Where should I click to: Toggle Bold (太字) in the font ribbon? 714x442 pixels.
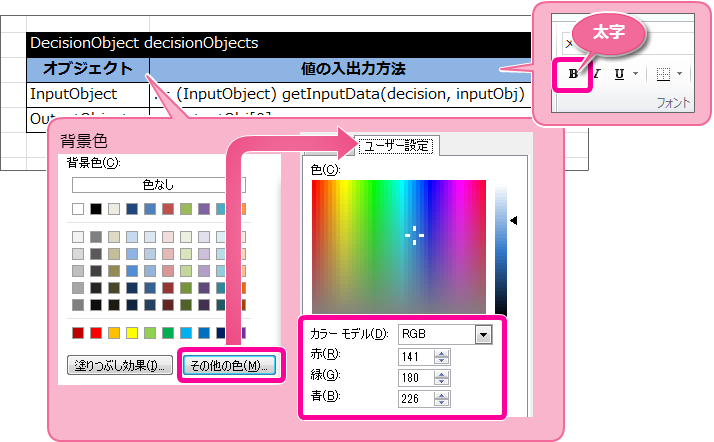click(x=573, y=74)
